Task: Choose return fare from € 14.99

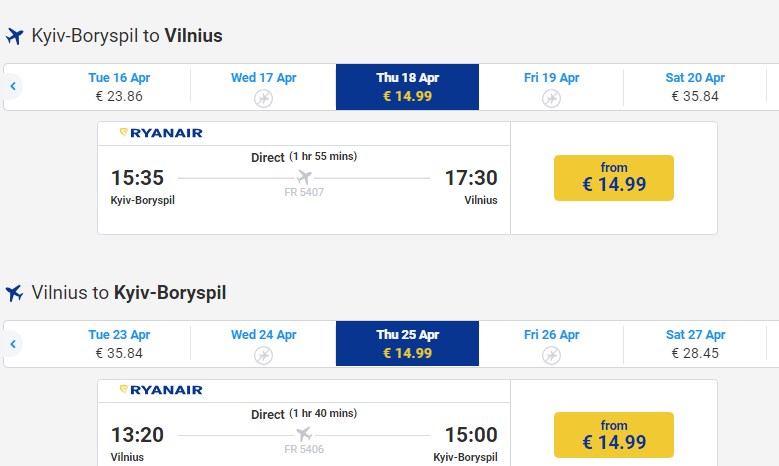Action: 614,435
